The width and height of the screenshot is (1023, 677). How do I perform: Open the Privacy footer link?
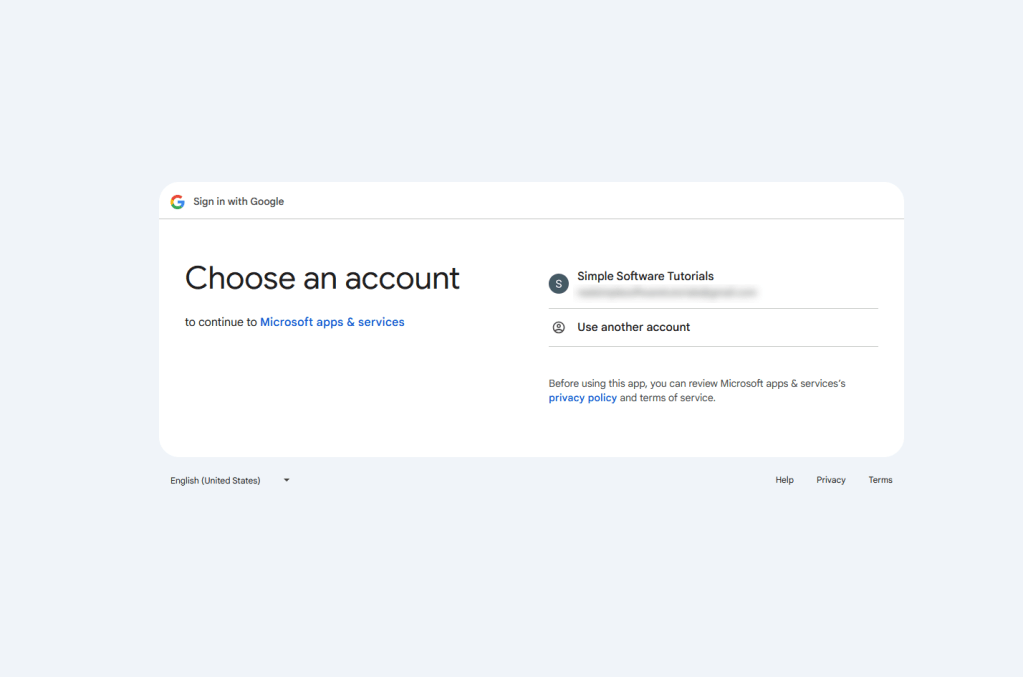[x=830, y=480]
